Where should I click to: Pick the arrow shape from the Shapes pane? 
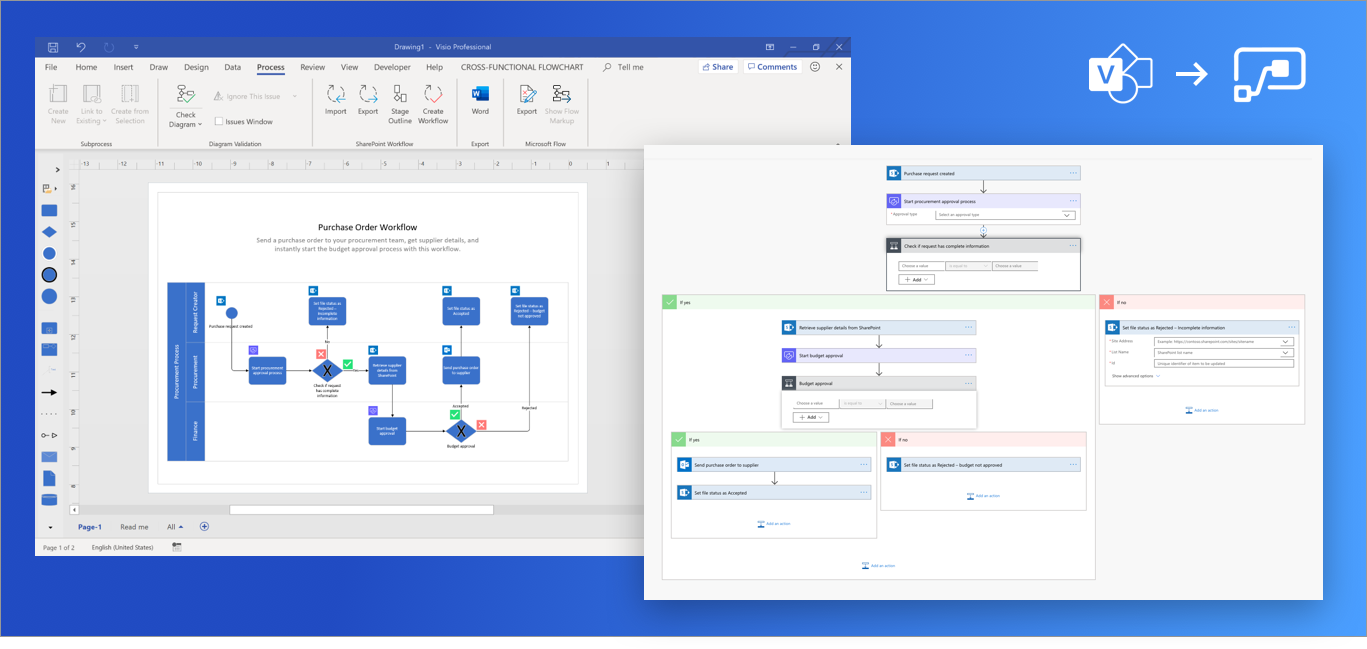click(48, 392)
